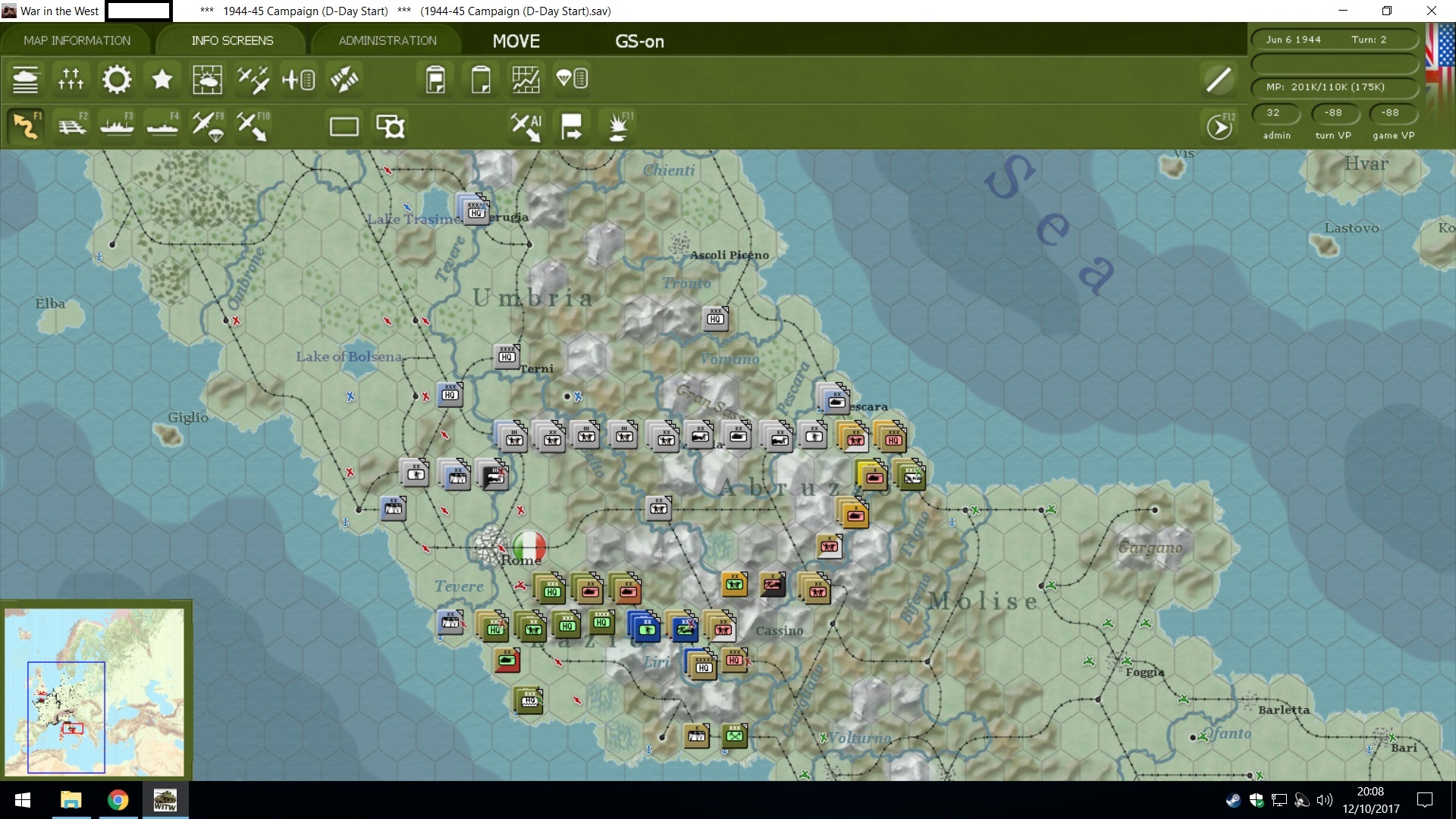This screenshot has height=819, width=1456.
Task: Open the air unit list icon
Action: pyautogui.click(x=298, y=79)
